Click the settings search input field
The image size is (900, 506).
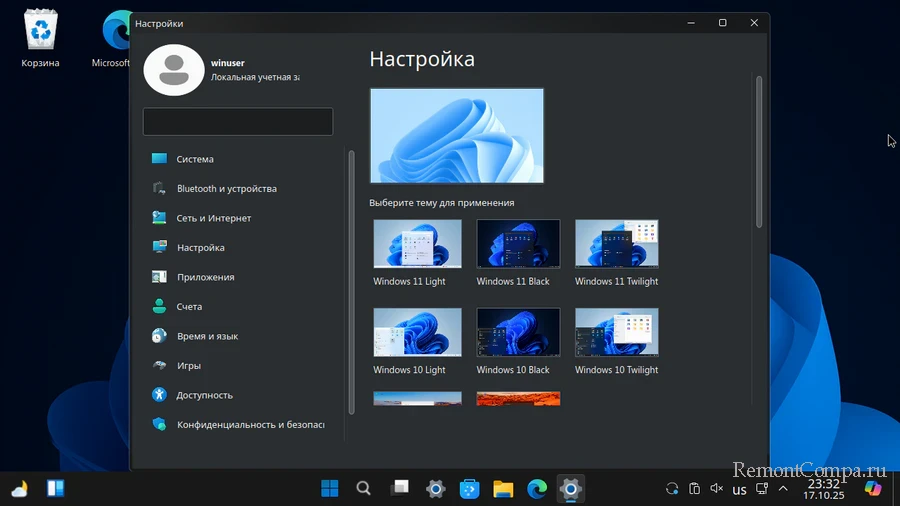pos(238,122)
